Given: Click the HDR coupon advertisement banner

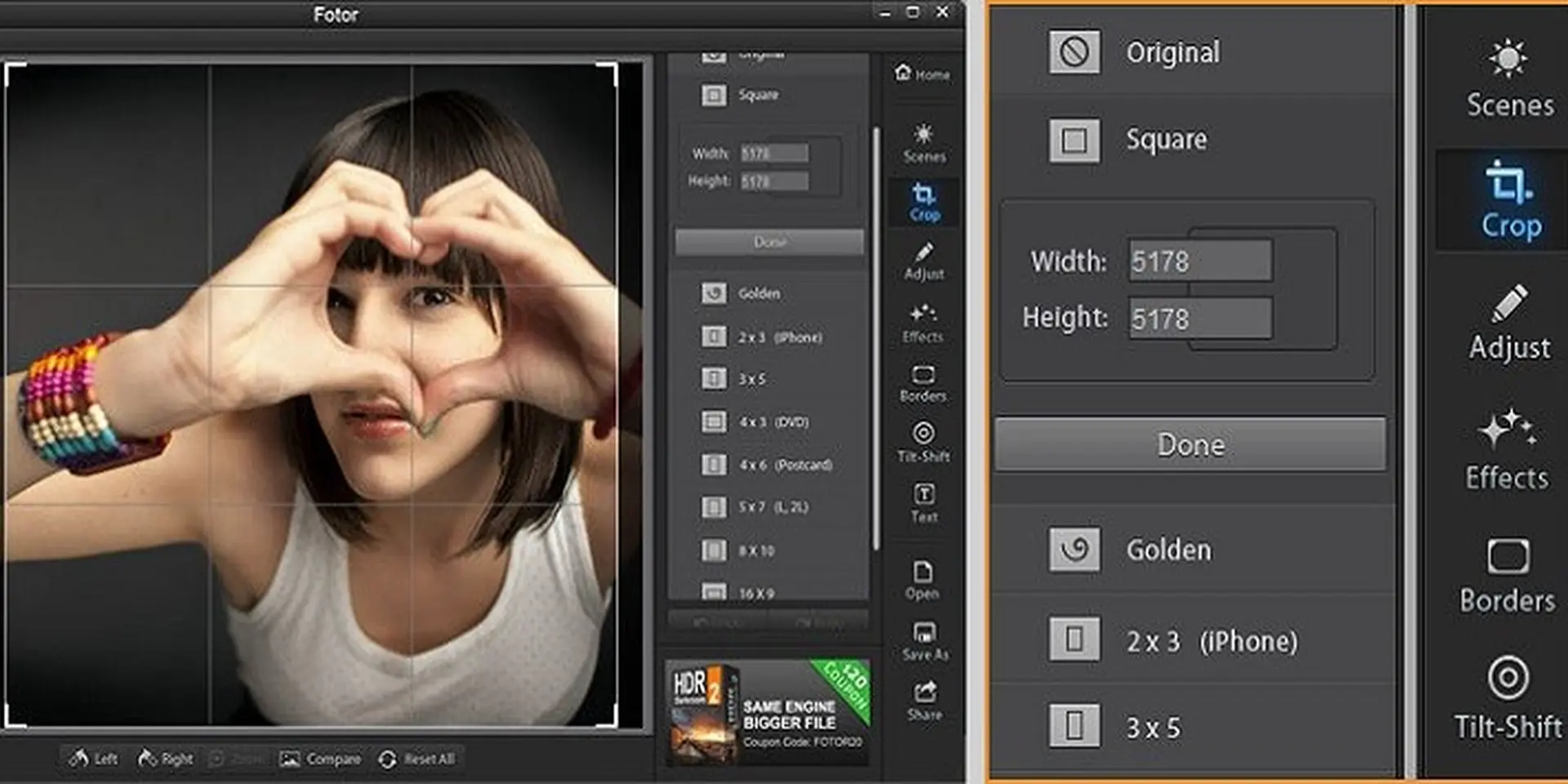Looking at the screenshot, I should 768,712.
